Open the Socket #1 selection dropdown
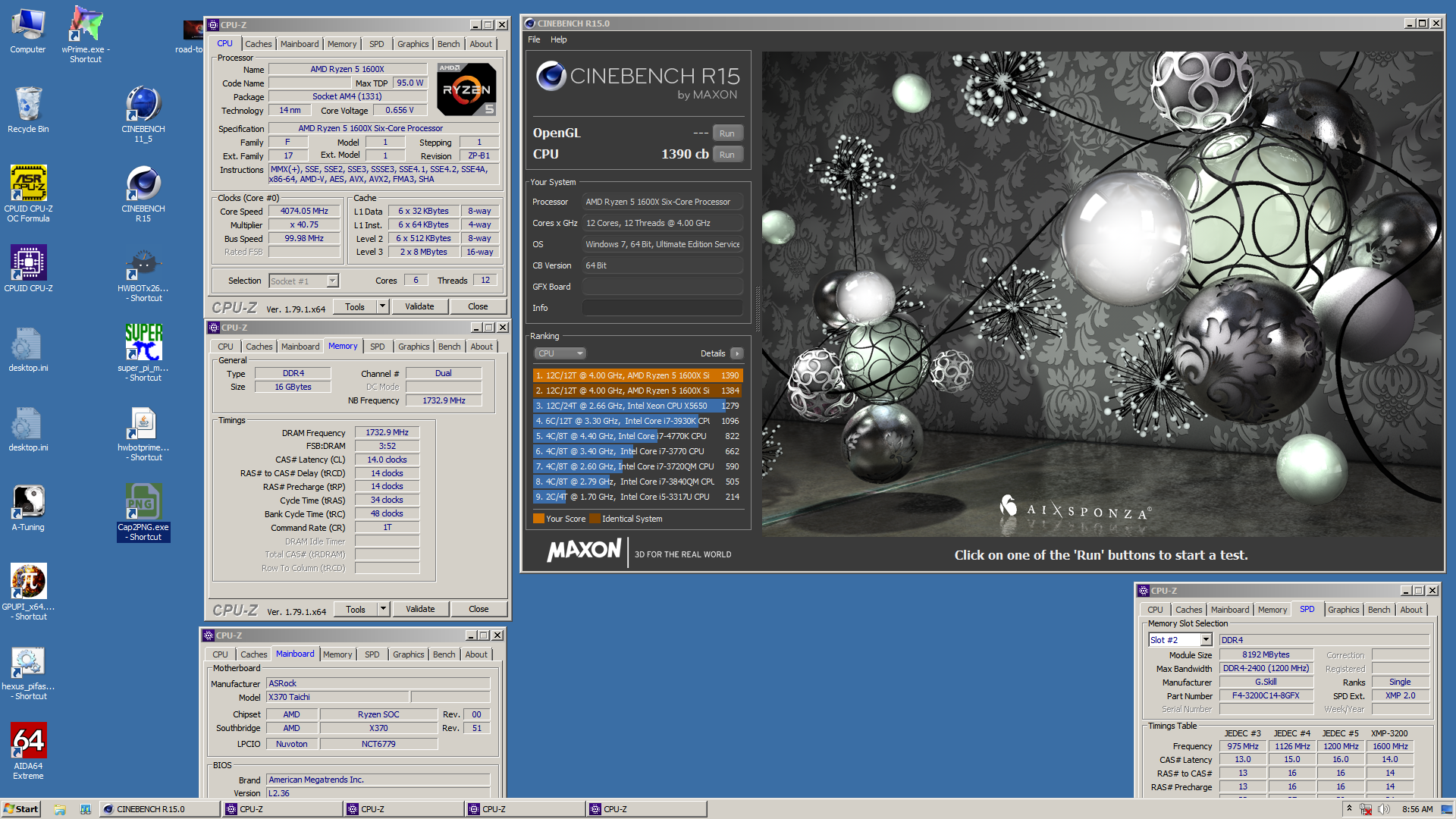Viewport: 1456px width, 819px height. click(x=303, y=281)
